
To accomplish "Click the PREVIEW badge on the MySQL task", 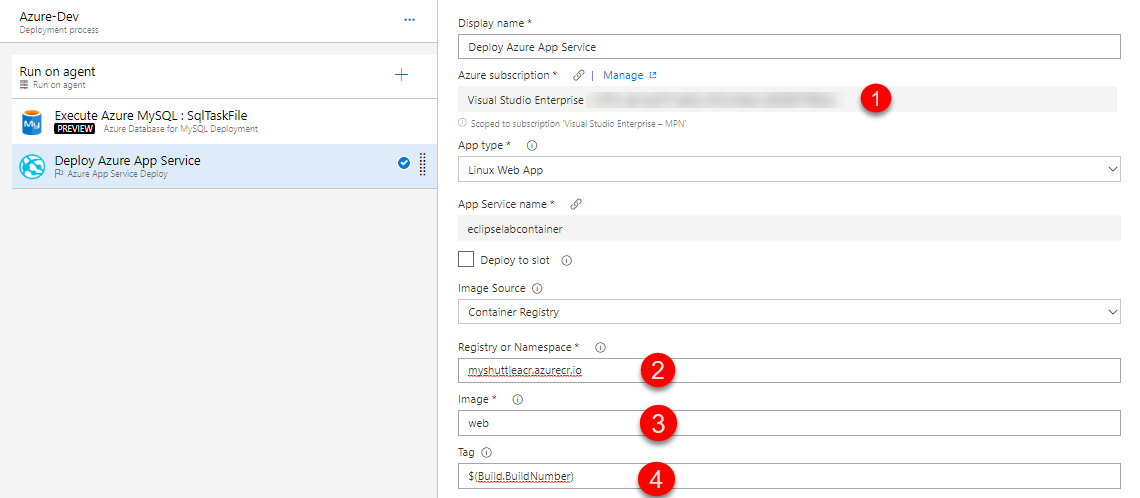I will [x=75, y=129].
